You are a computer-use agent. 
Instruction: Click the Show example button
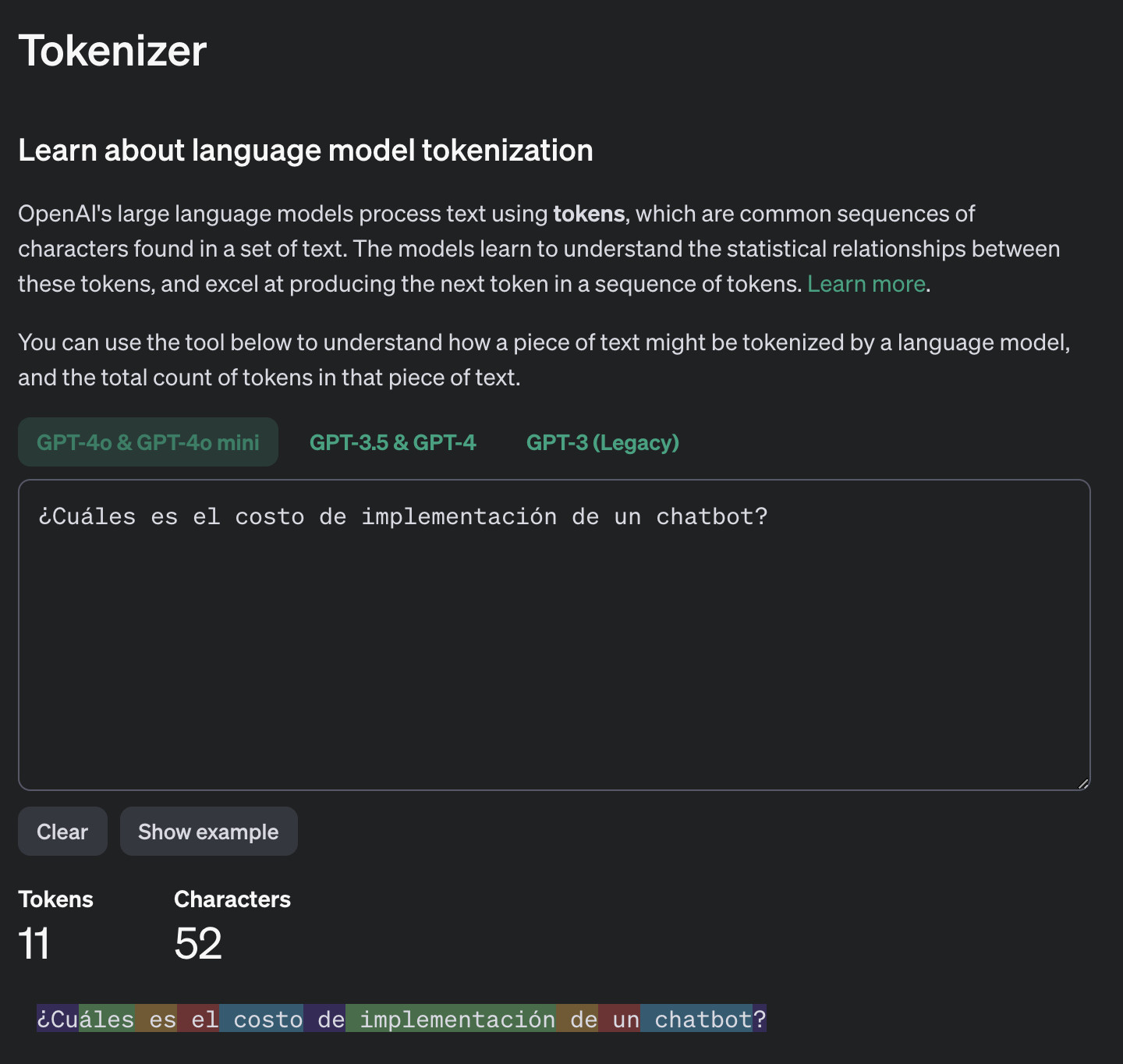click(x=208, y=832)
